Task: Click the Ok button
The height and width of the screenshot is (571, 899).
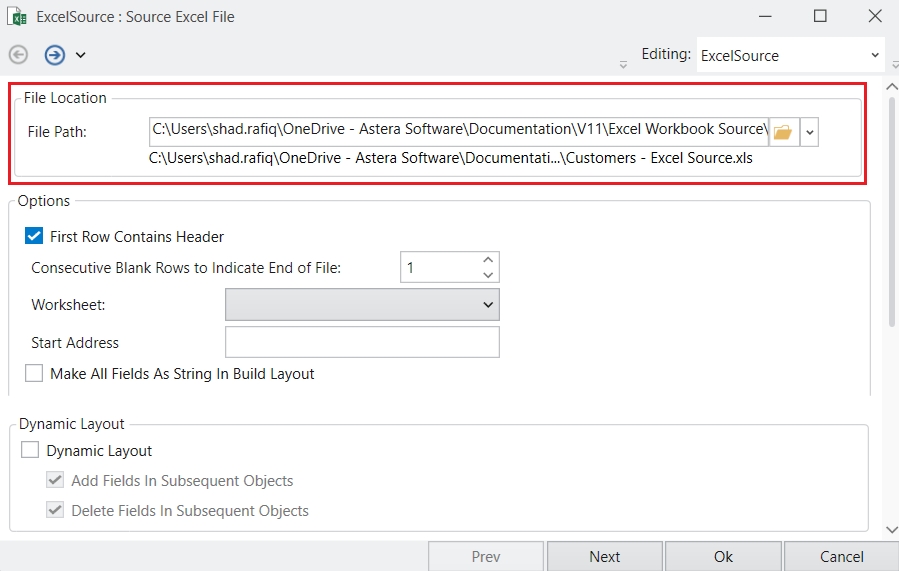Action: point(723,556)
